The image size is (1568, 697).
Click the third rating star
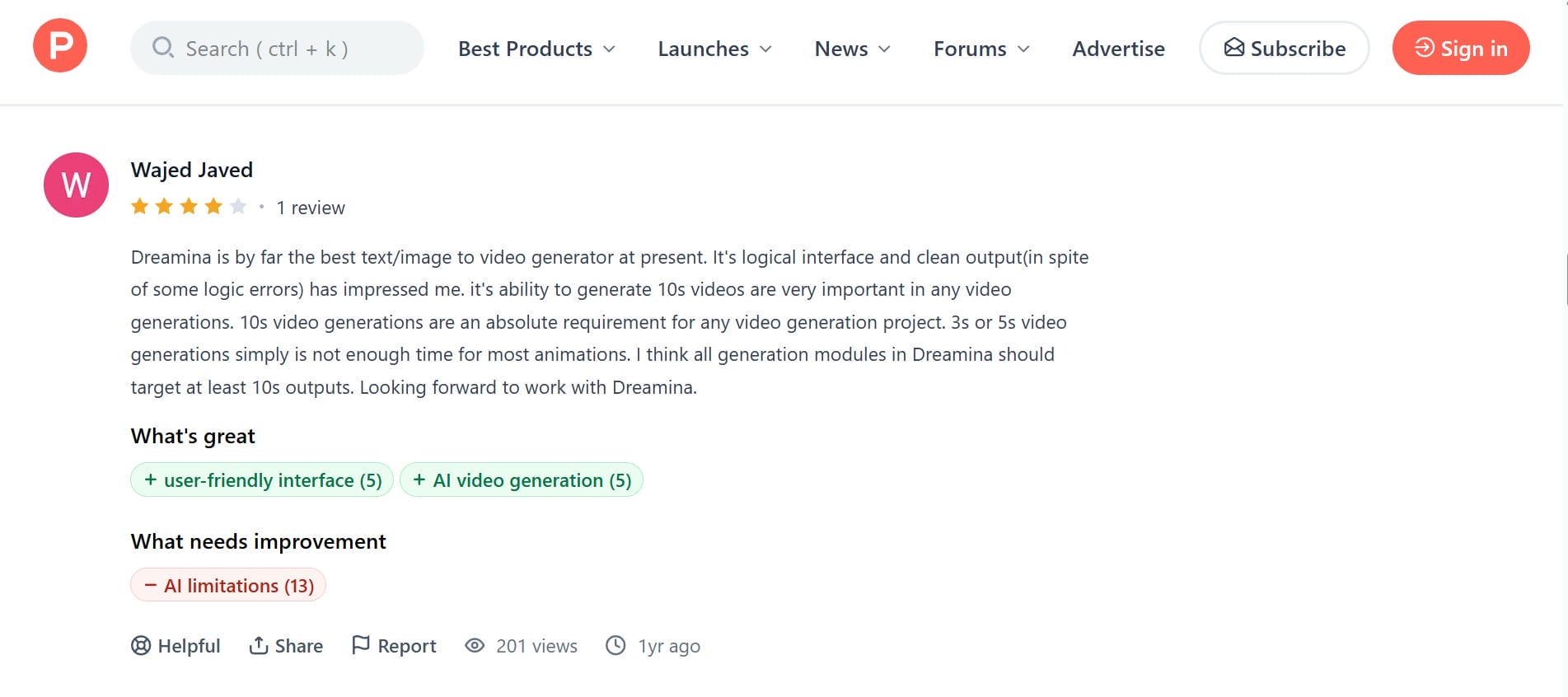190,206
